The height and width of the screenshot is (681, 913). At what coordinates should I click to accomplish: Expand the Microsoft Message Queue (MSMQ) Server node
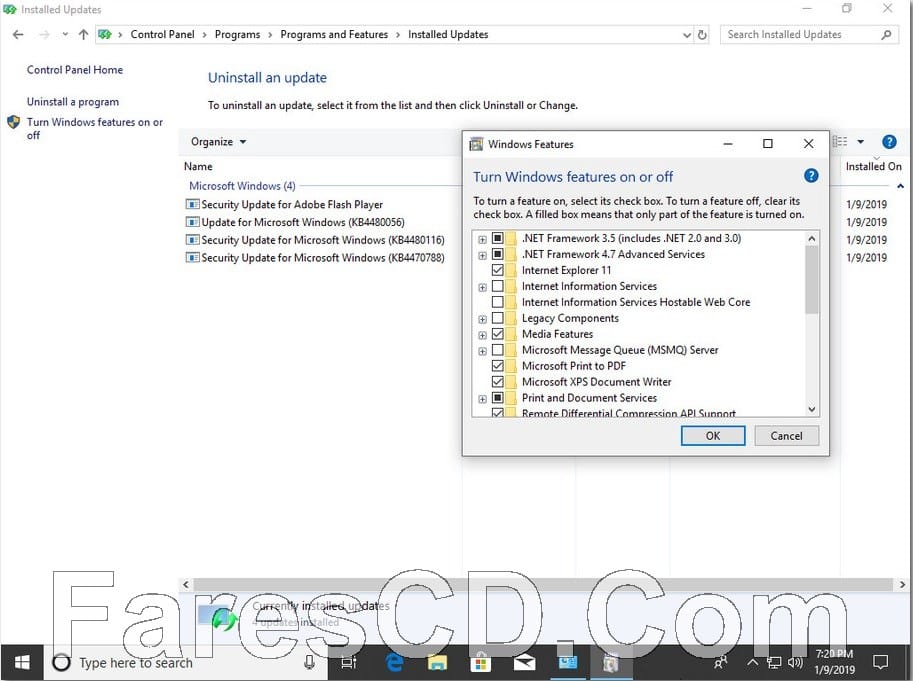click(482, 351)
